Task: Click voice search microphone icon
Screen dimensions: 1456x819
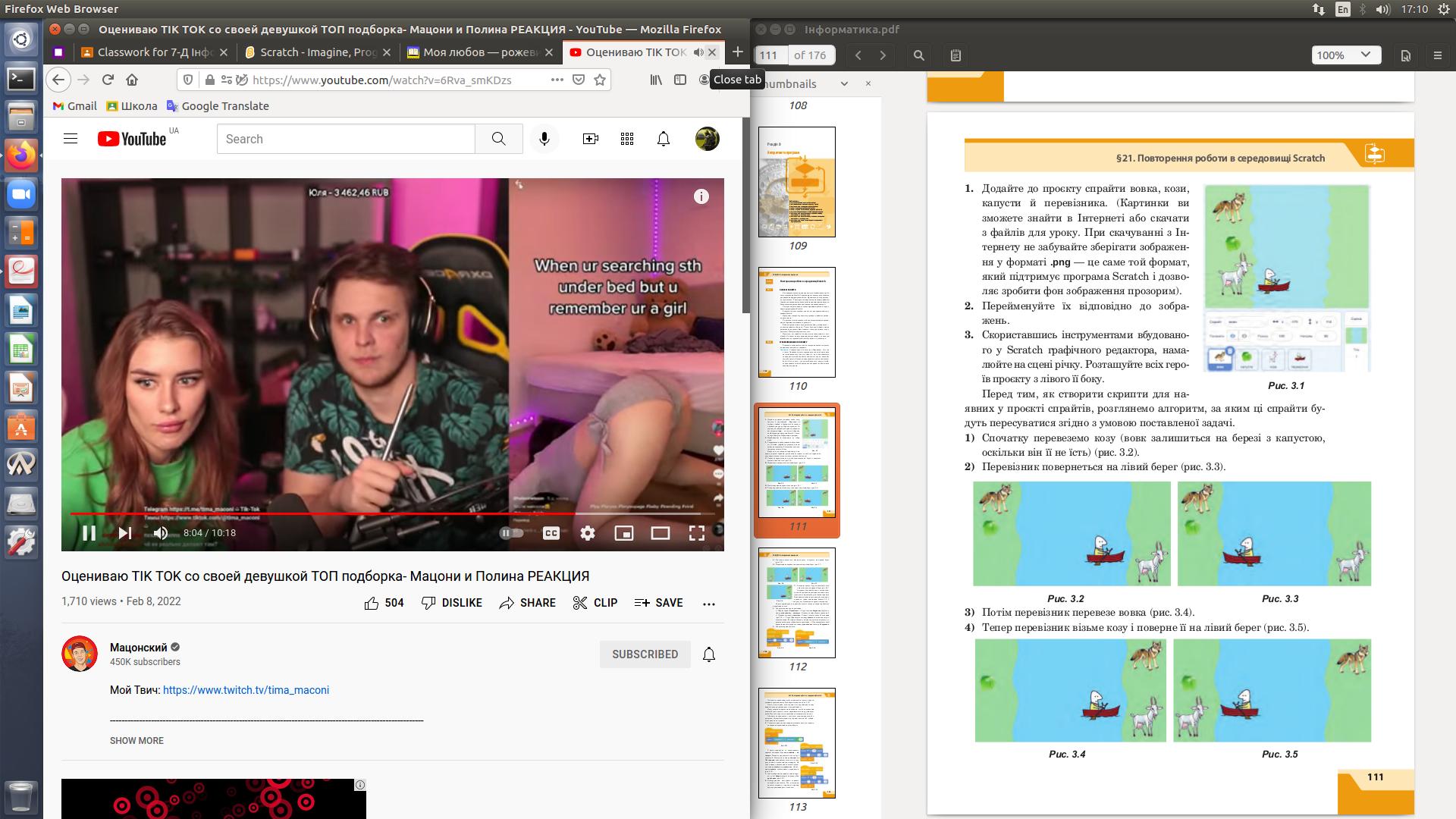Action: pyautogui.click(x=544, y=139)
